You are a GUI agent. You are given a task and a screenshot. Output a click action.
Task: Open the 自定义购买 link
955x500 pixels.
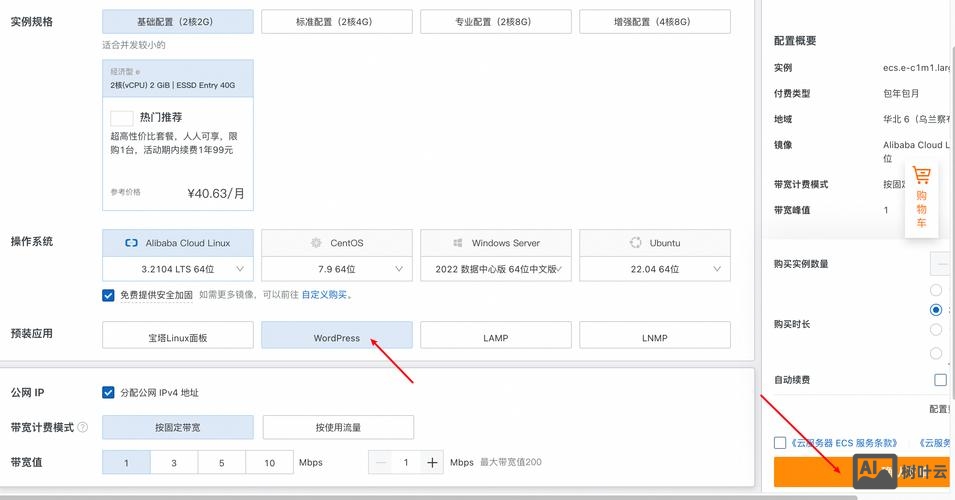(x=324, y=295)
